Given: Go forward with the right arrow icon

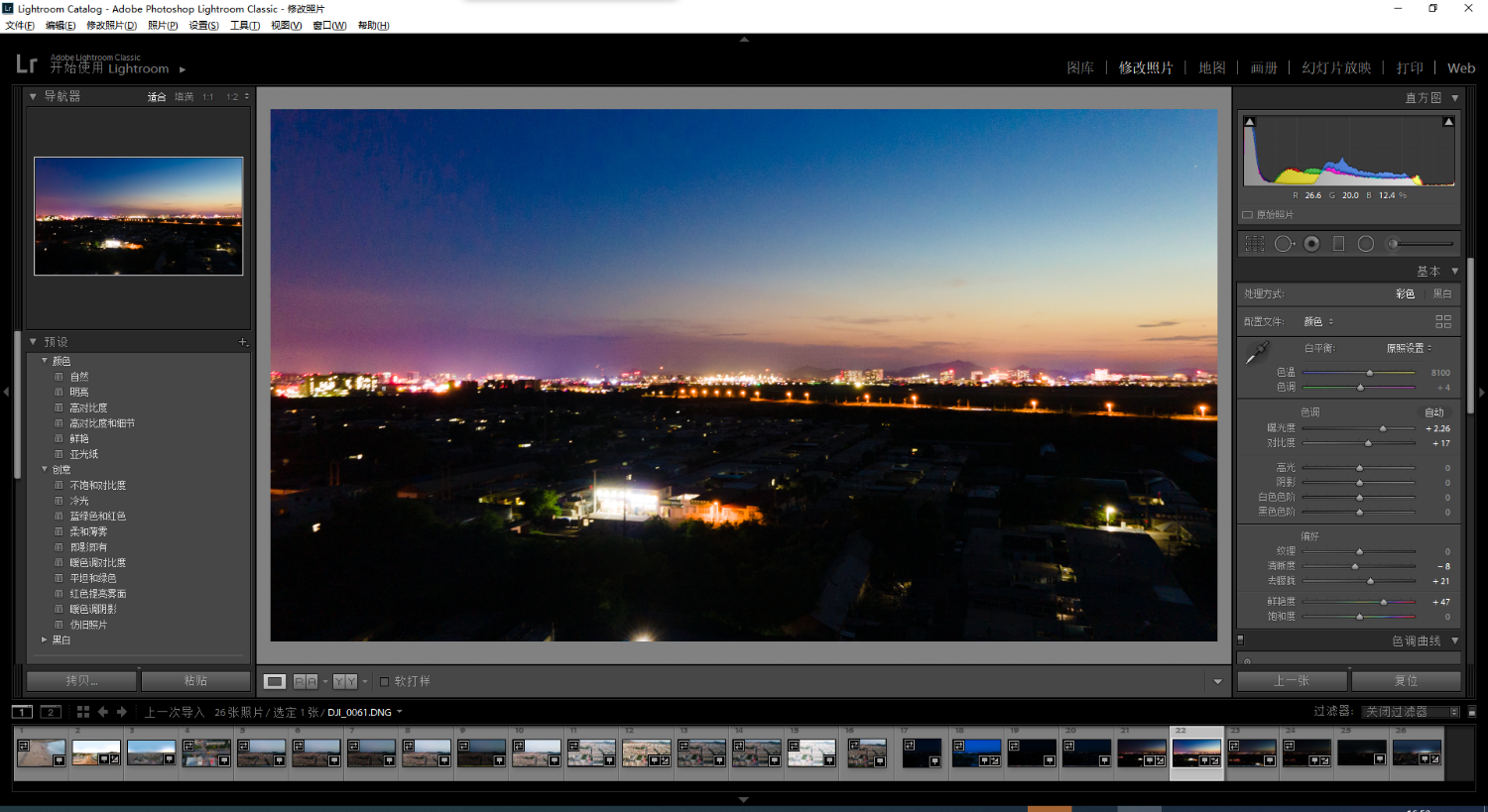Looking at the screenshot, I should (122, 712).
